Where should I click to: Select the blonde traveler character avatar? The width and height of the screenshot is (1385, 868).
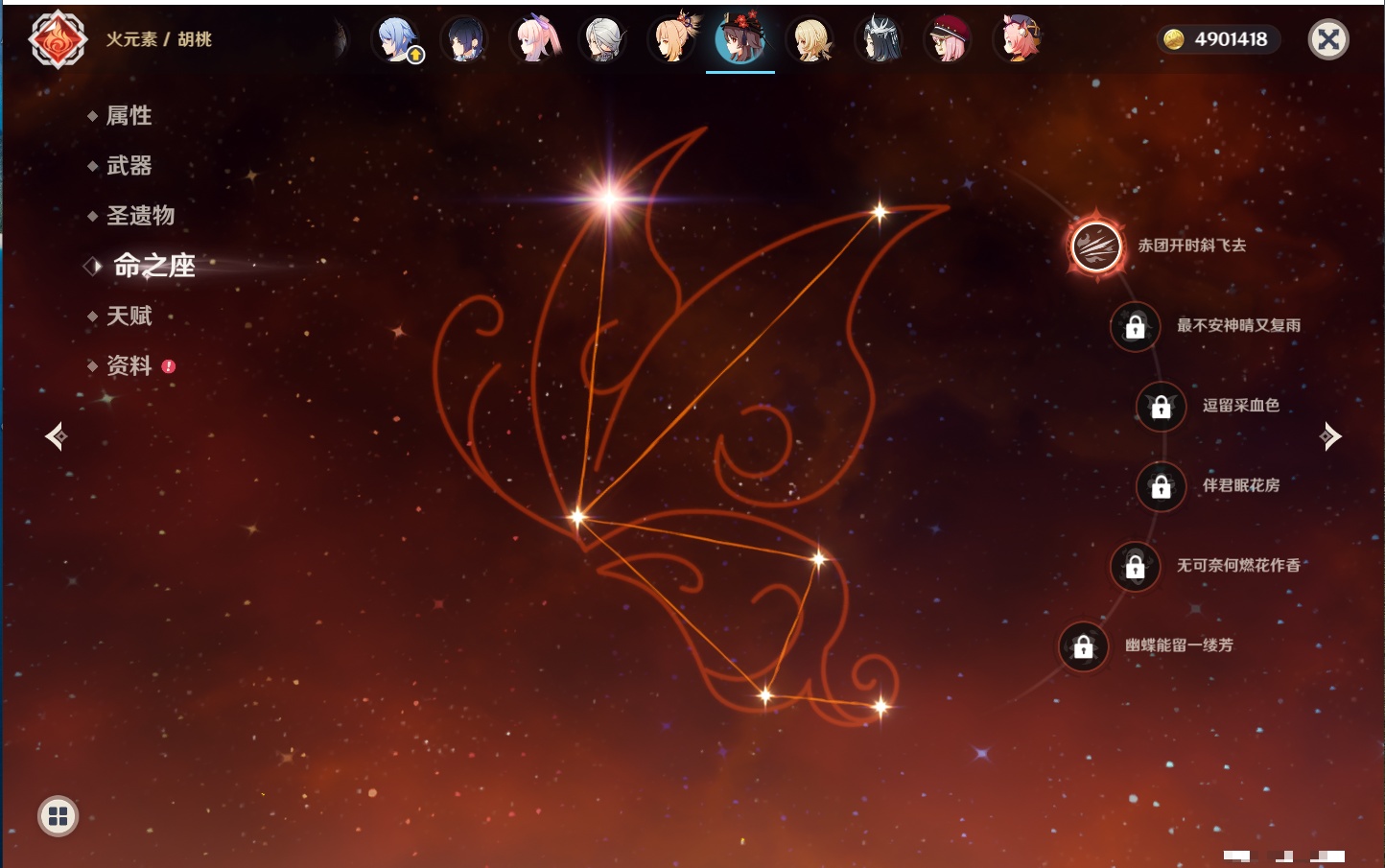click(810, 39)
